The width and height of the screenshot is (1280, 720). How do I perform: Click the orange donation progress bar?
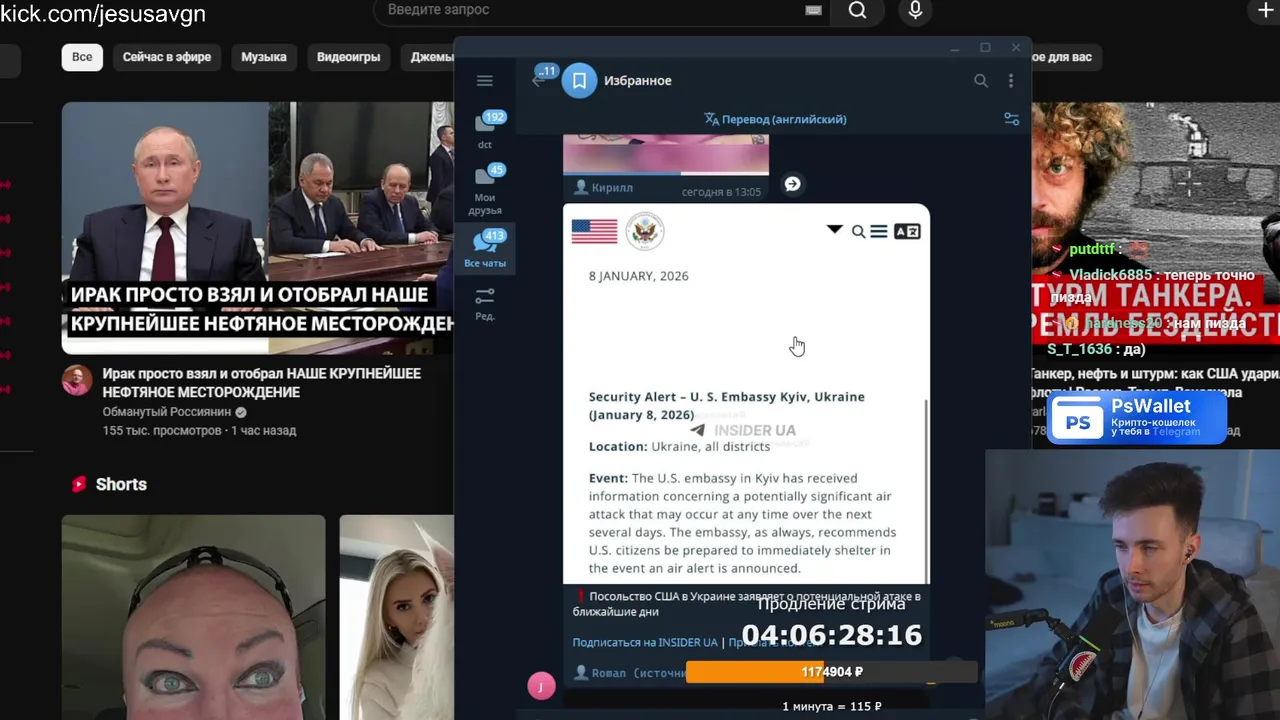coord(831,672)
